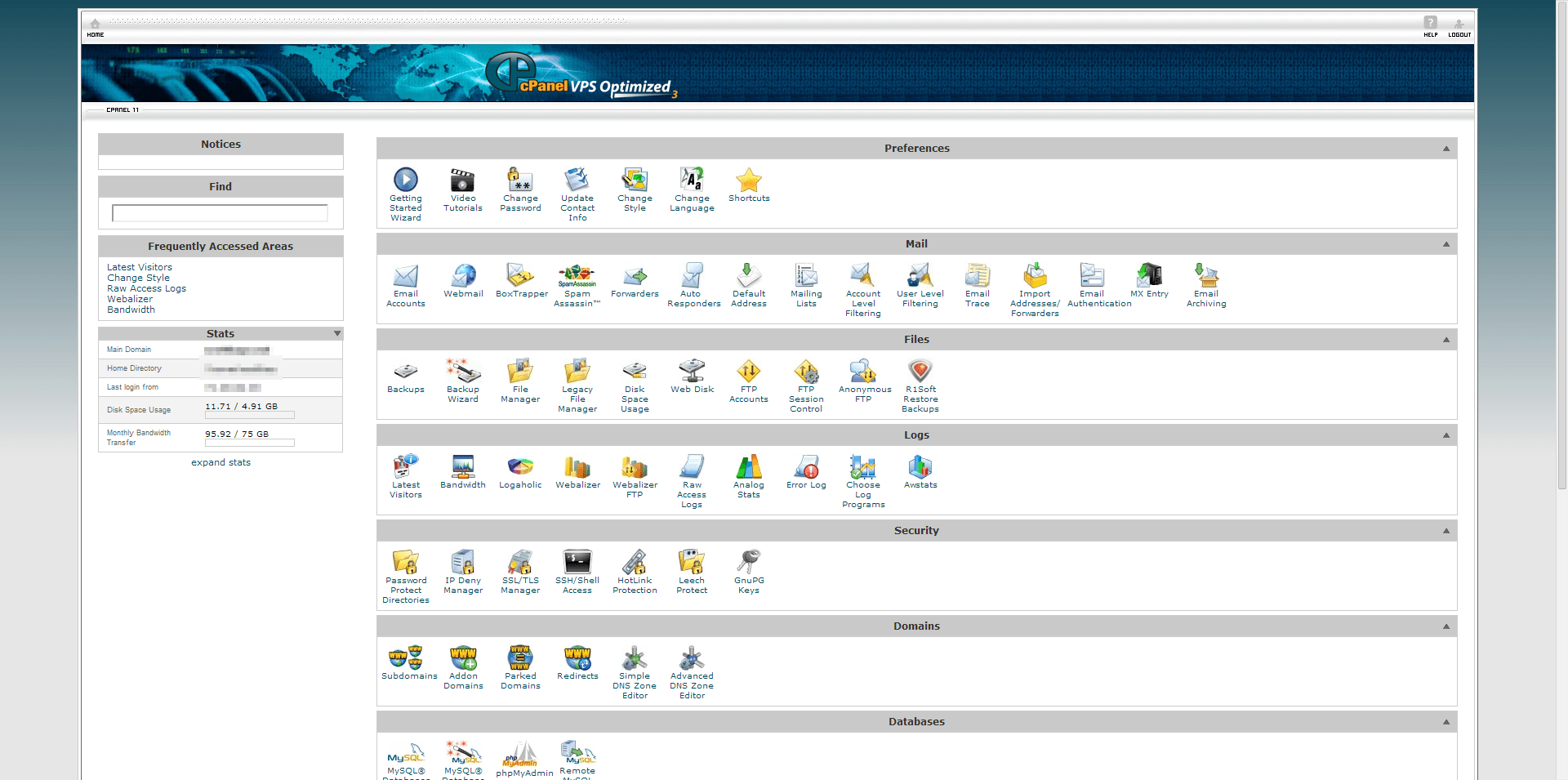
Task: Open the BoxTrapper icon
Action: pos(520,275)
